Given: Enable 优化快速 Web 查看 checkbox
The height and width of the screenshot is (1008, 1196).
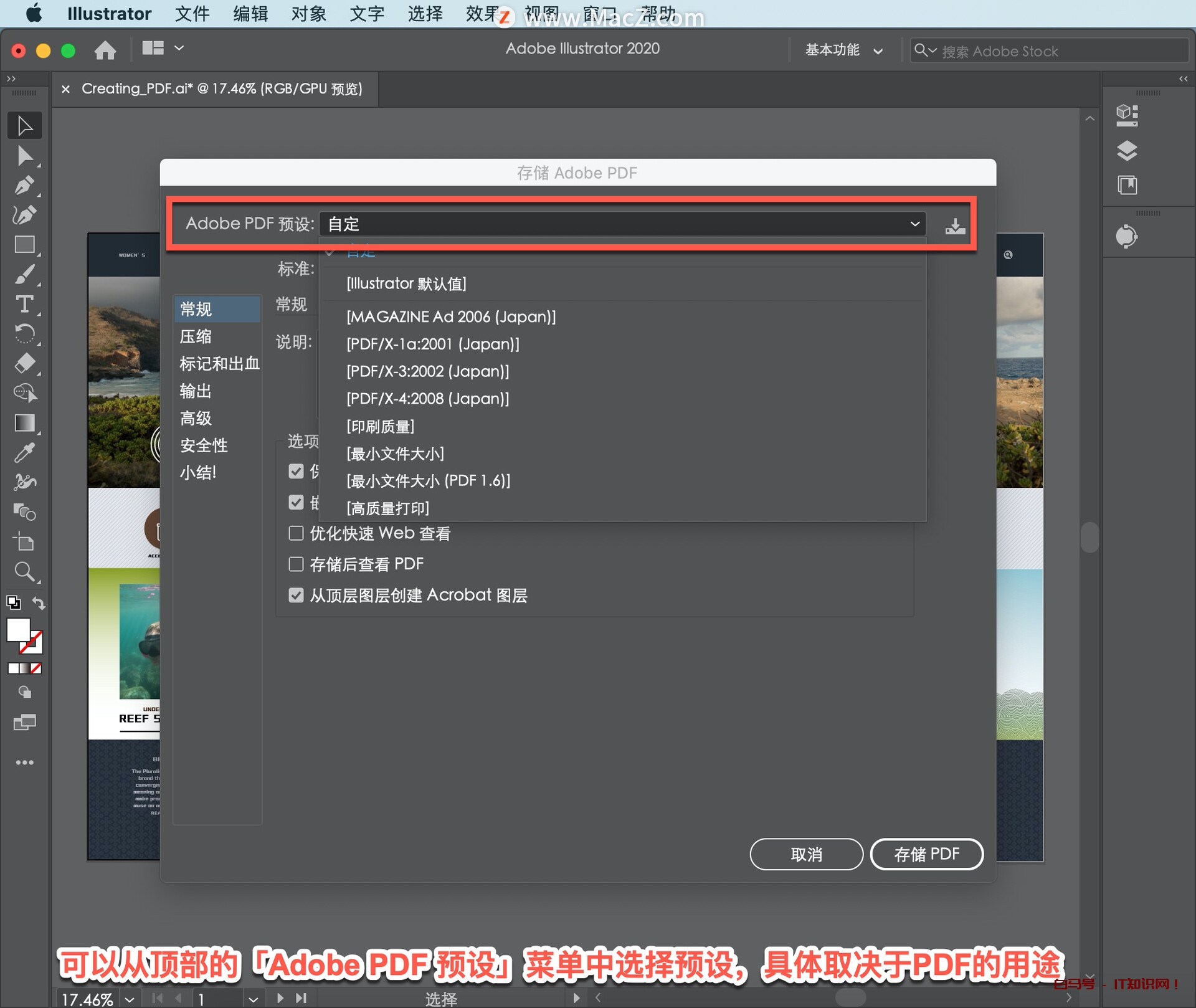Looking at the screenshot, I should click(296, 533).
